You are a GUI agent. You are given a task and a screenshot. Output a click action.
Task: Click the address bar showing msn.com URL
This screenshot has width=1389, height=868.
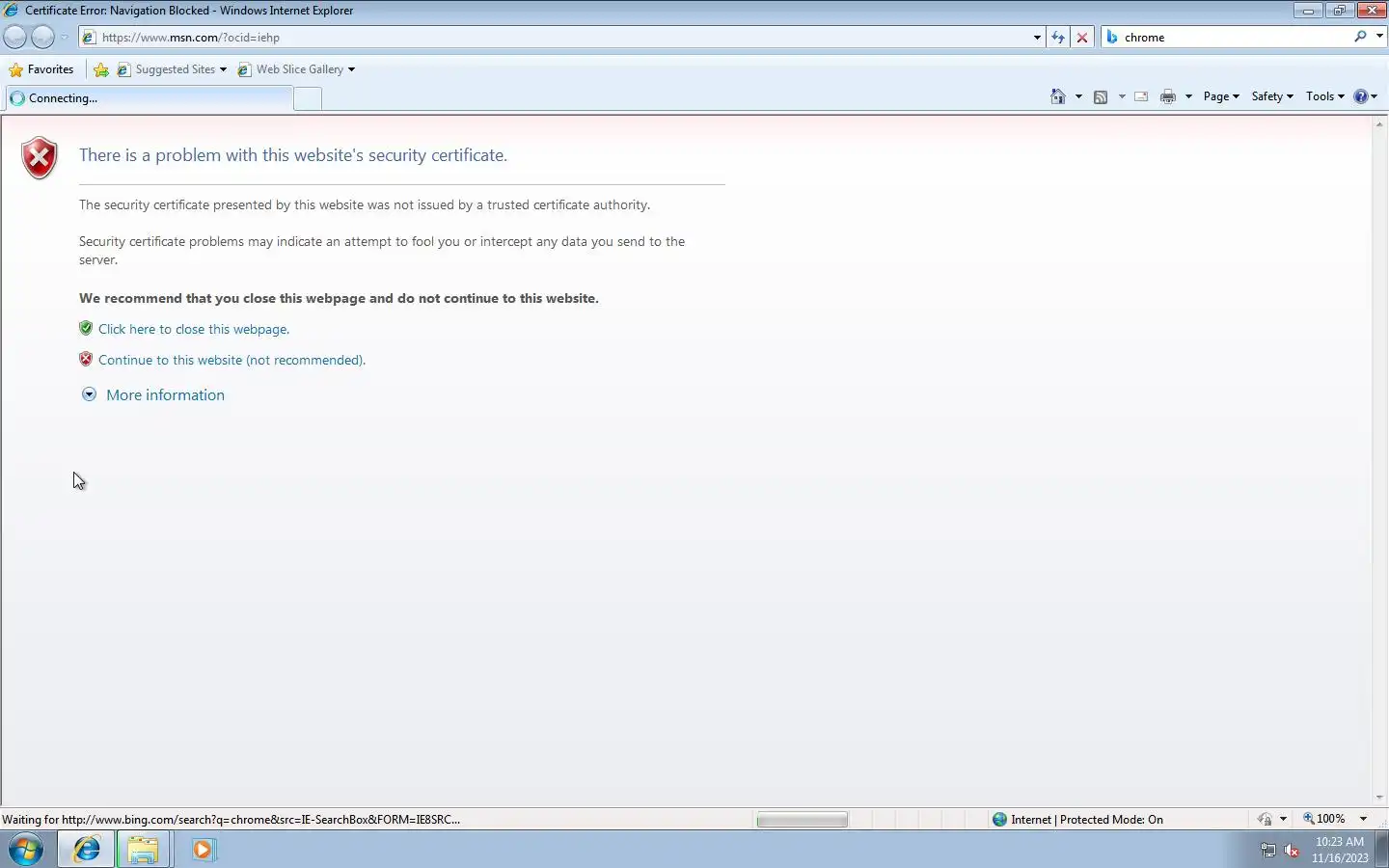coord(559,38)
